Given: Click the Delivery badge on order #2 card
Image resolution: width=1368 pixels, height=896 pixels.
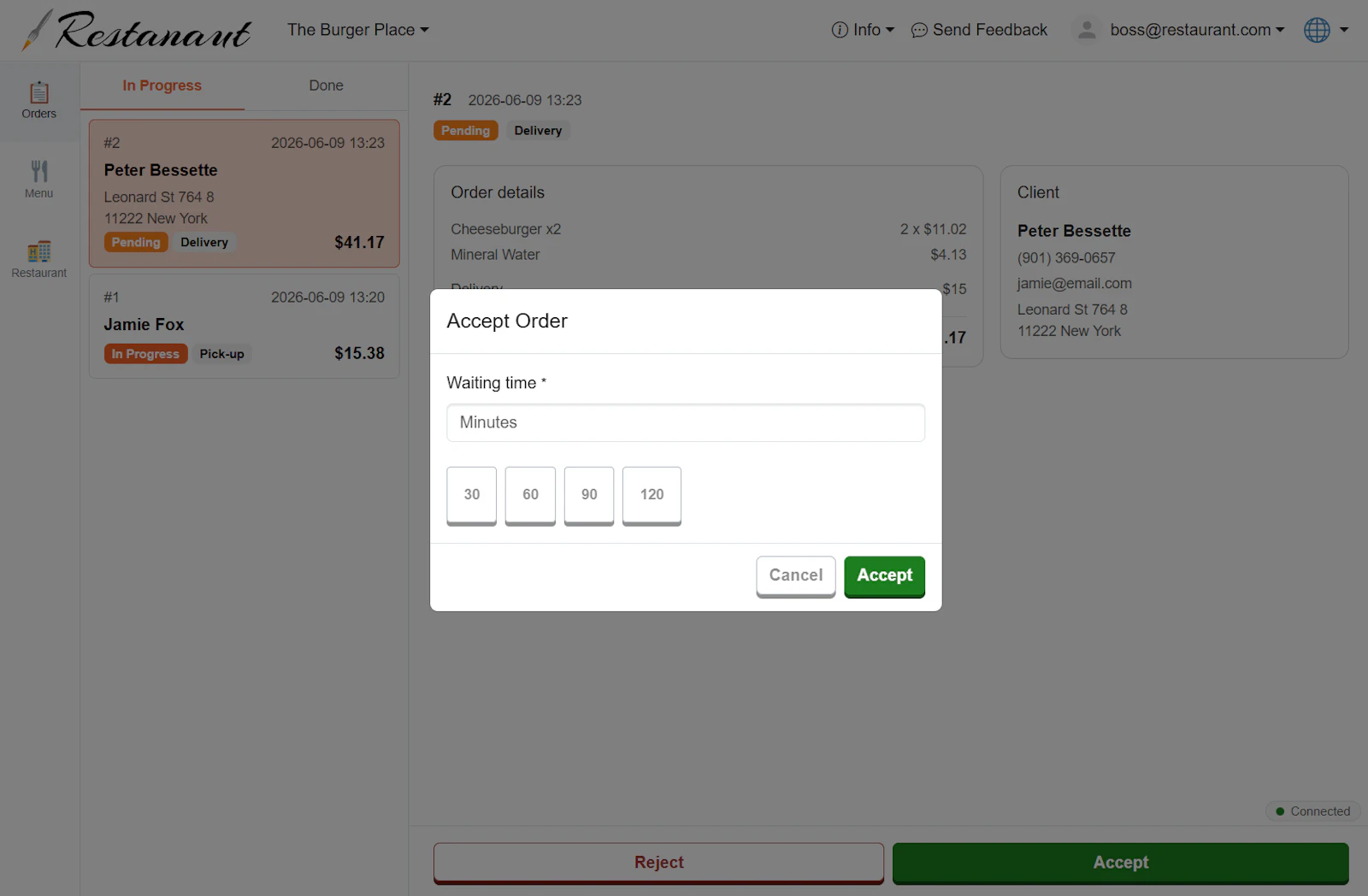Looking at the screenshot, I should click(x=204, y=243).
